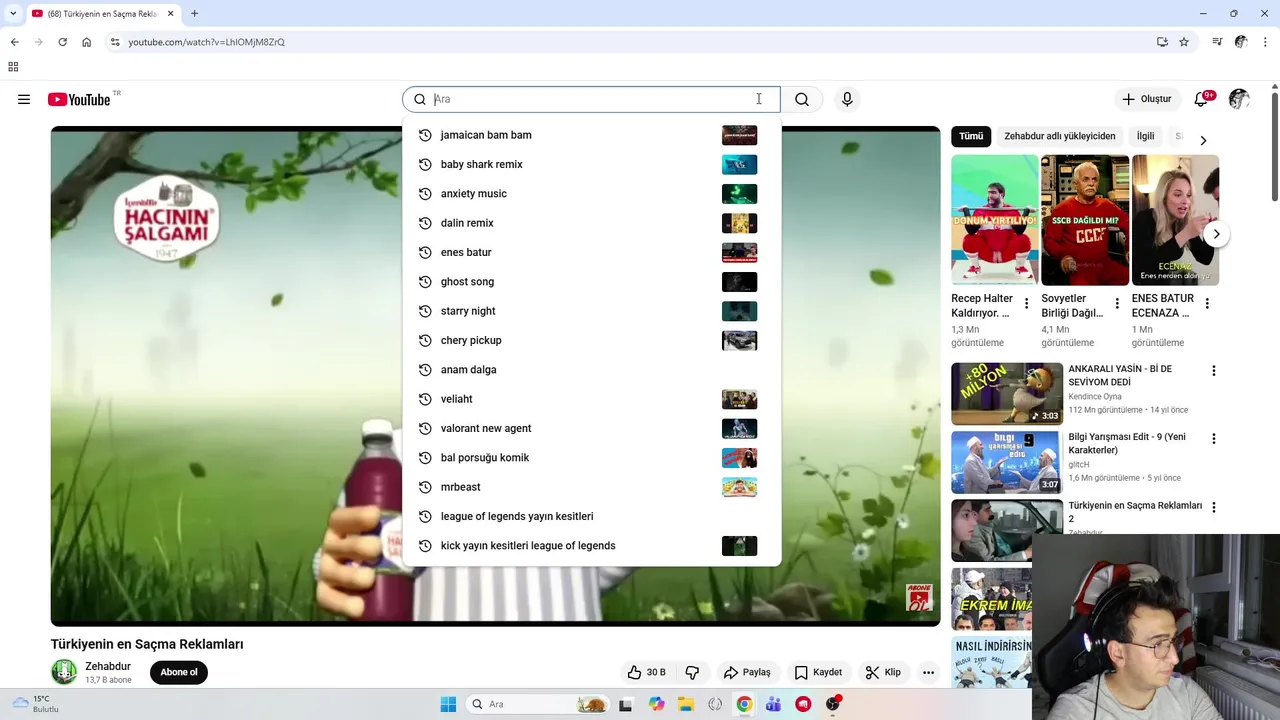Open the 'Recep Halter Kaldırıyor' short thumbnail

click(x=995, y=220)
